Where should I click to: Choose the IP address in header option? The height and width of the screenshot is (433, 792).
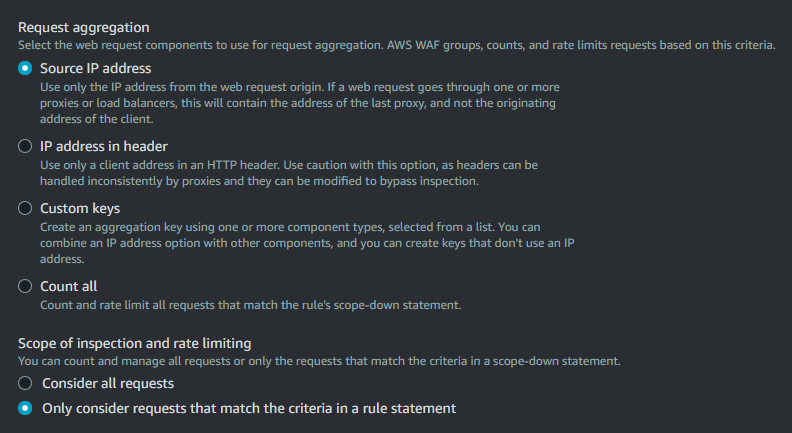26,146
